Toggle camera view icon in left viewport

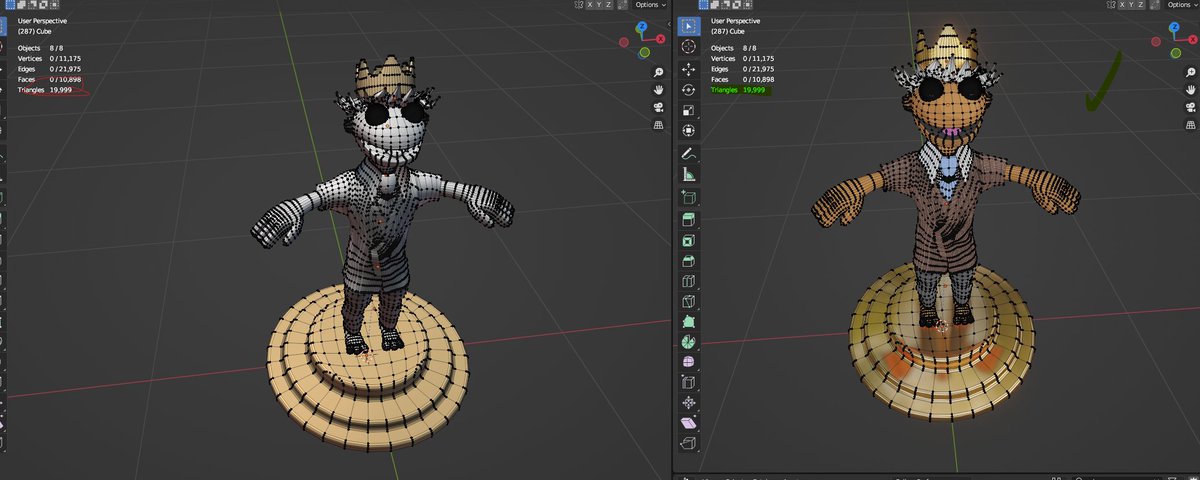tap(659, 107)
